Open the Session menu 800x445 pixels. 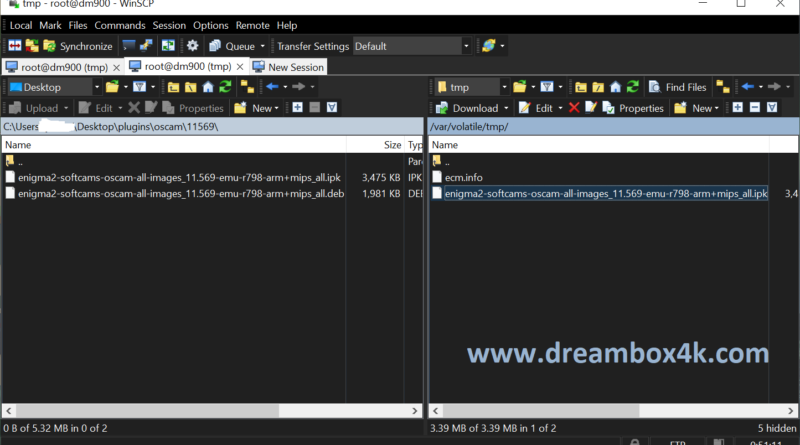(x=169, y=25)
